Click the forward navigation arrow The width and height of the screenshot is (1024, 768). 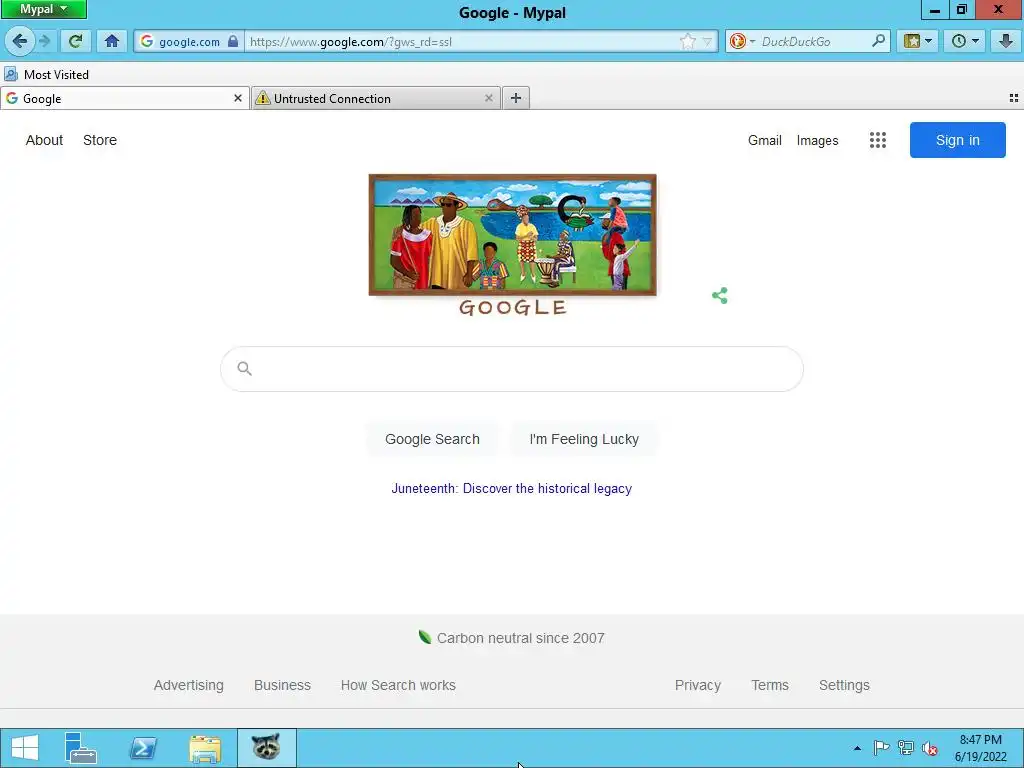tap(44, 41)
